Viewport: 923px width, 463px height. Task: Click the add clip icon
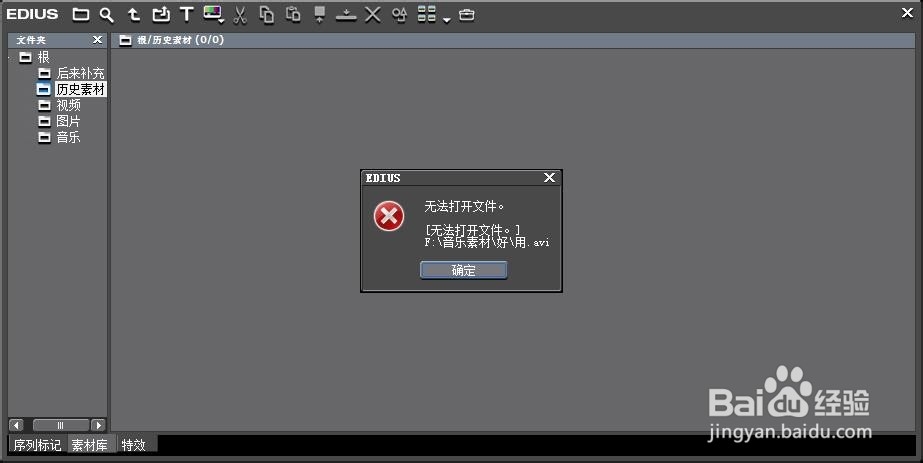(161, 15)
